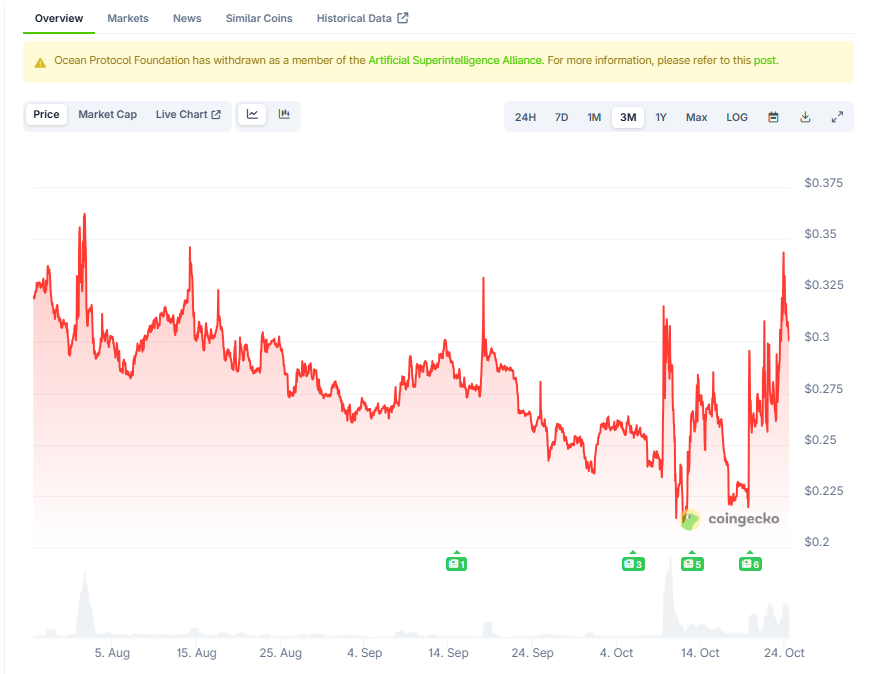Switch chart to Market Cap
This screenshot has height=674, width=881.
point(107,115)
